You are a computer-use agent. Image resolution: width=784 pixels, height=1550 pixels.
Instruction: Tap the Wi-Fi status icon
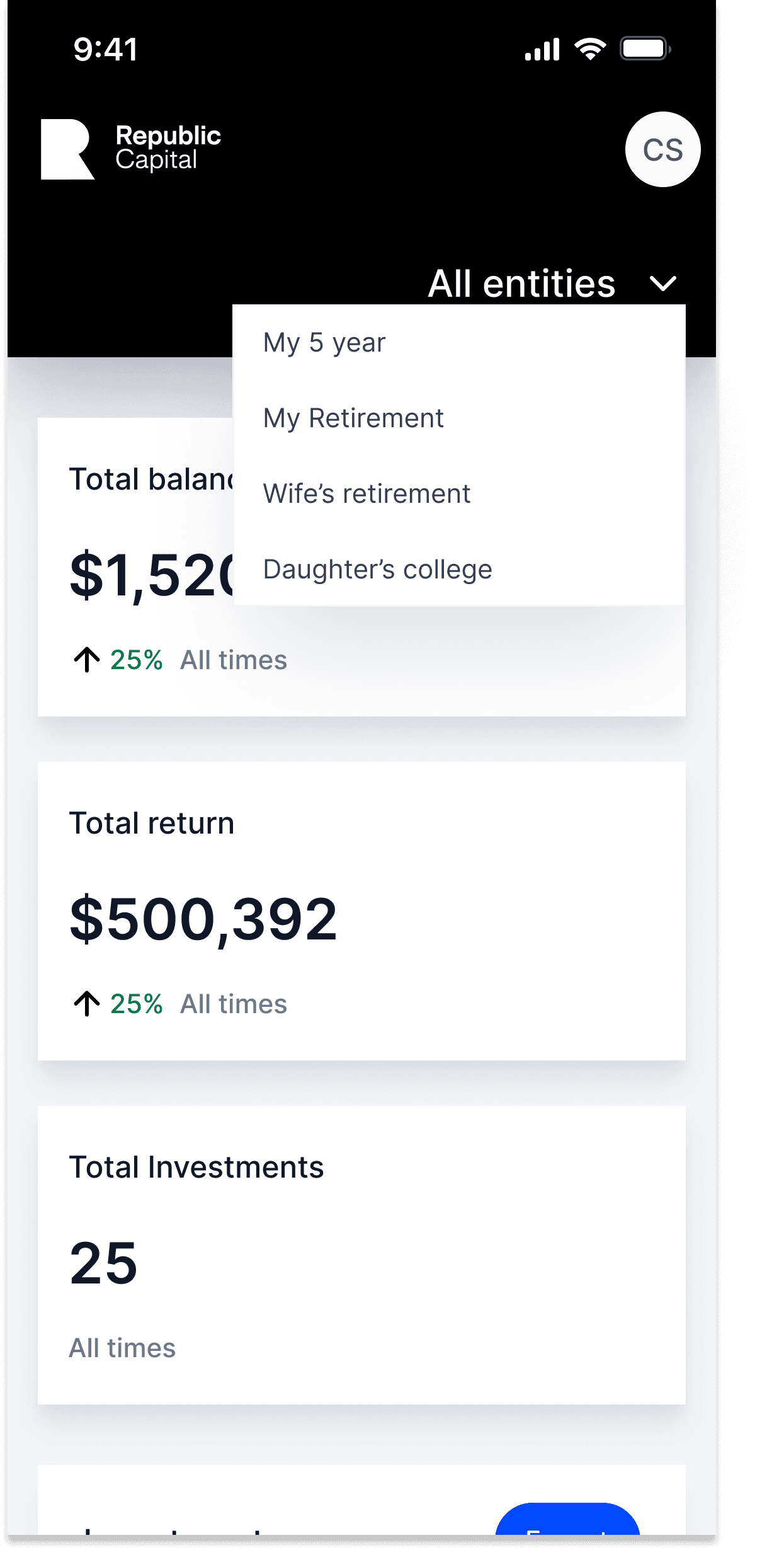[x=590, y=49]
